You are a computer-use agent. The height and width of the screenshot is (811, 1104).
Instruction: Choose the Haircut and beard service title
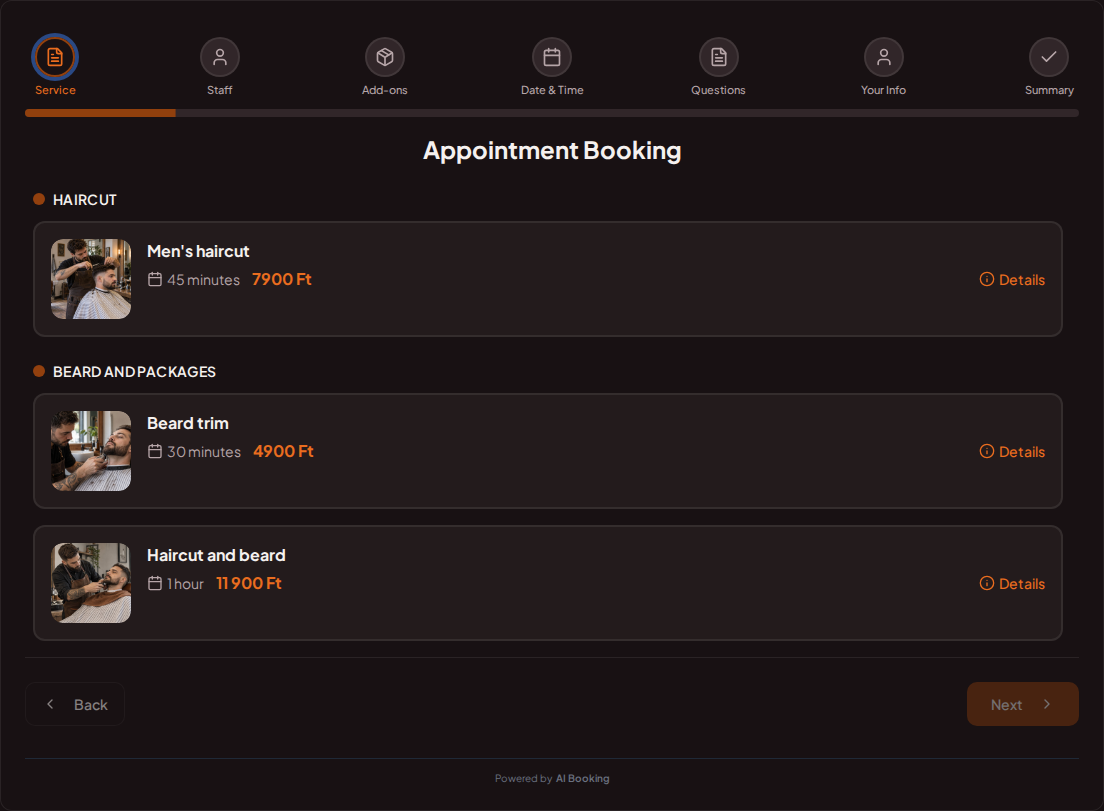[216, 555]
